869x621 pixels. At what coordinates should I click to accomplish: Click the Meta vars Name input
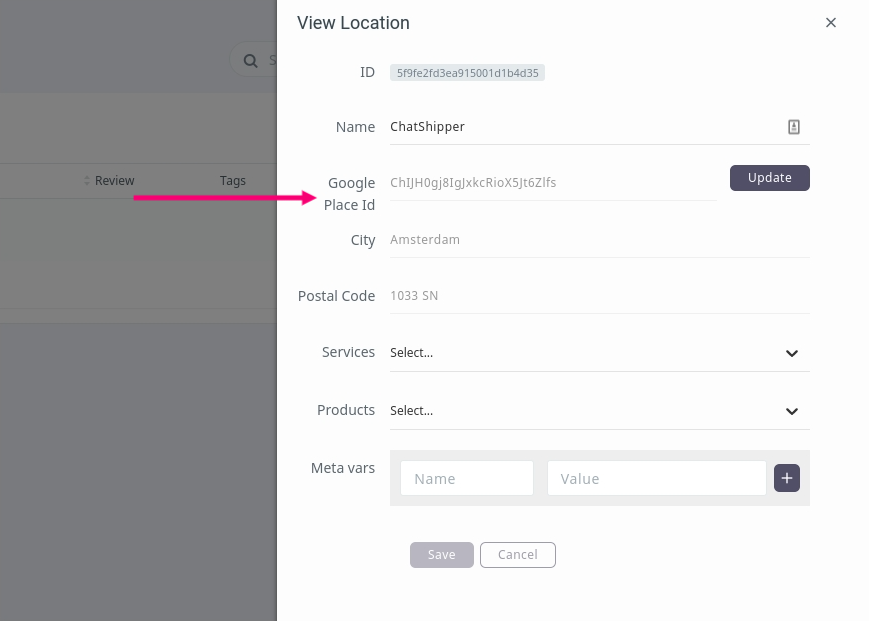point(467,478)
